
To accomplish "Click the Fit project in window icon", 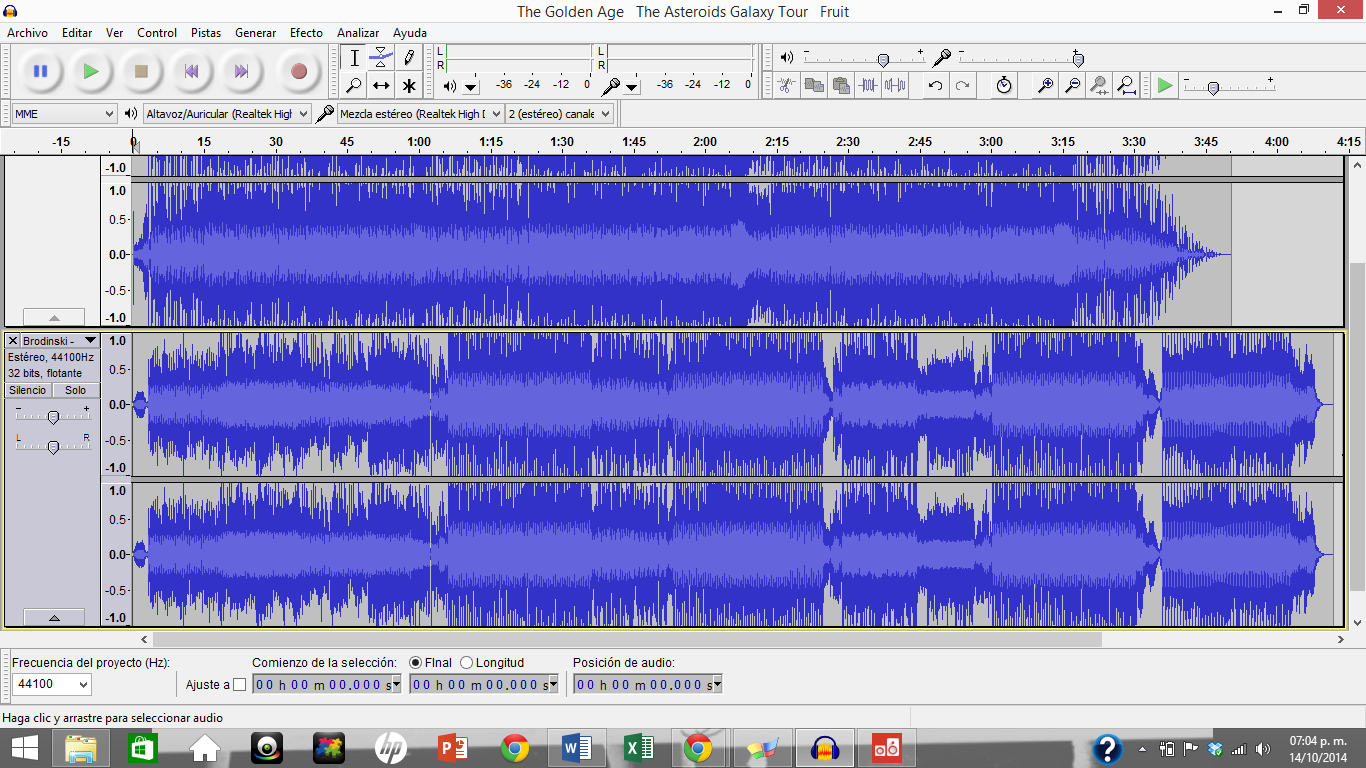I will pyautogui.click(x=1126, y=86).
